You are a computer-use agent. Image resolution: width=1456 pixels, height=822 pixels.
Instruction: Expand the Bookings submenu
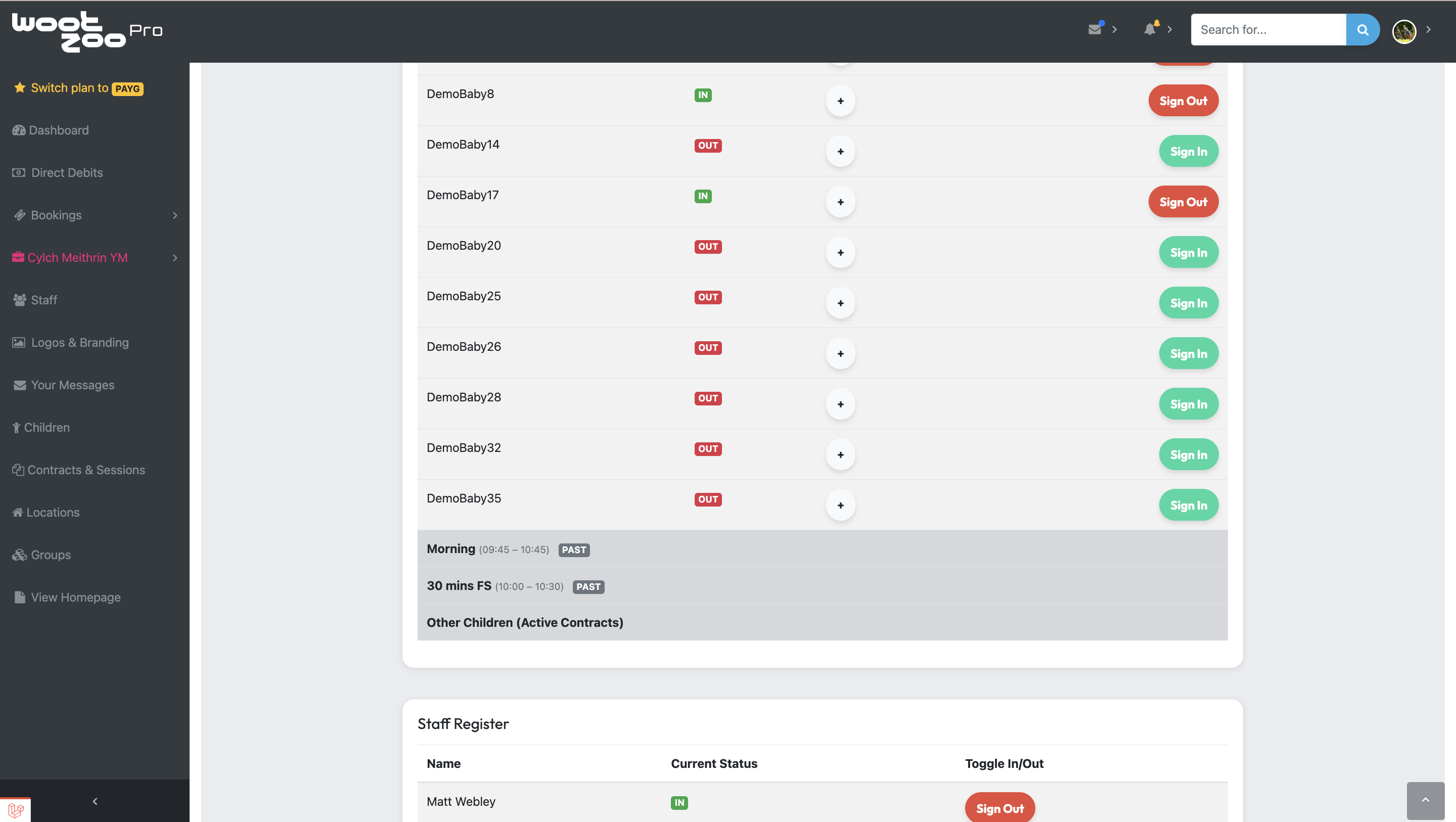pyautogui.click(x=57, y=215)
